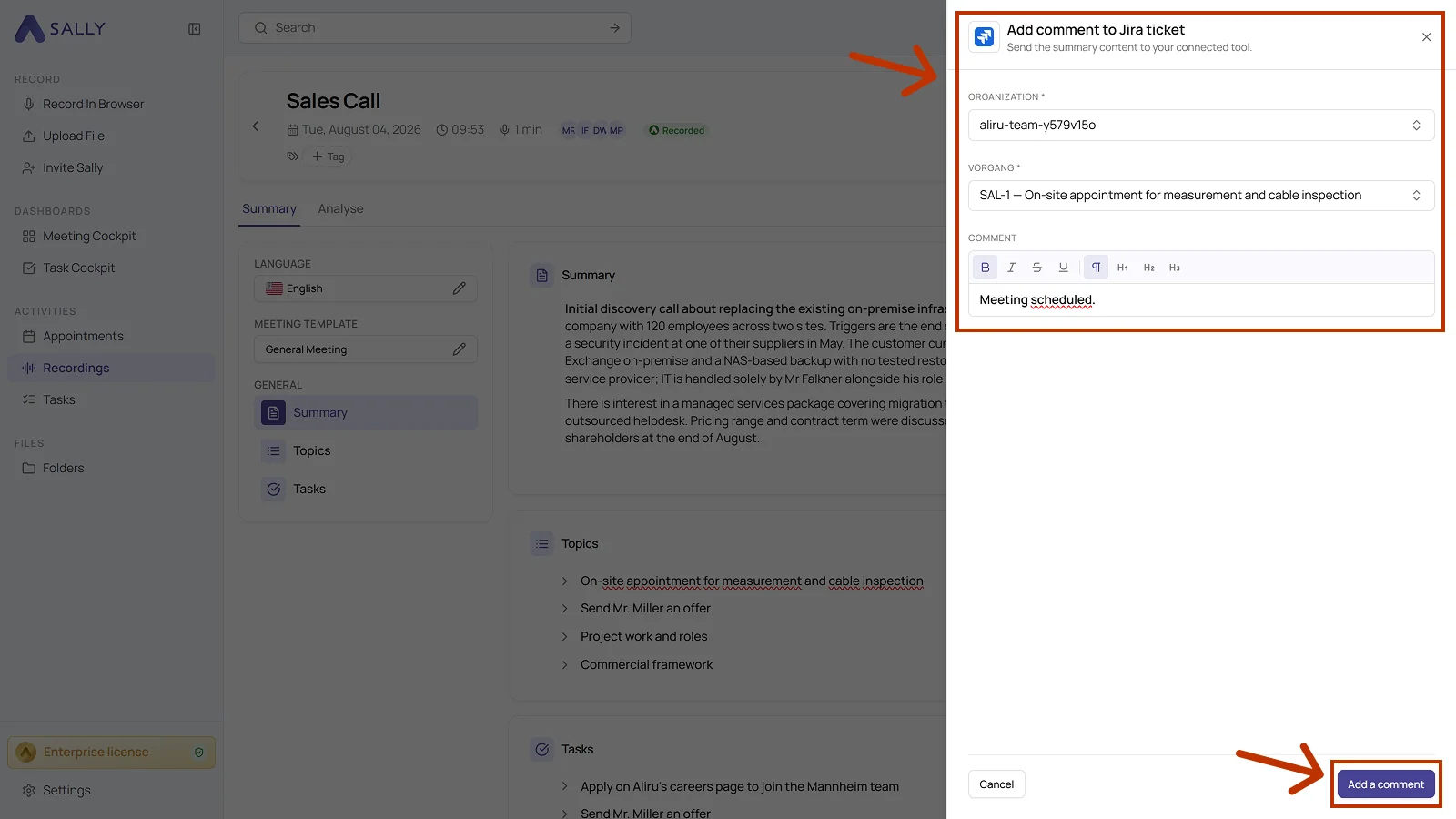1456x819 pixels.
Task: Click the Recorded status badge
Action: (x=676, y=131)
